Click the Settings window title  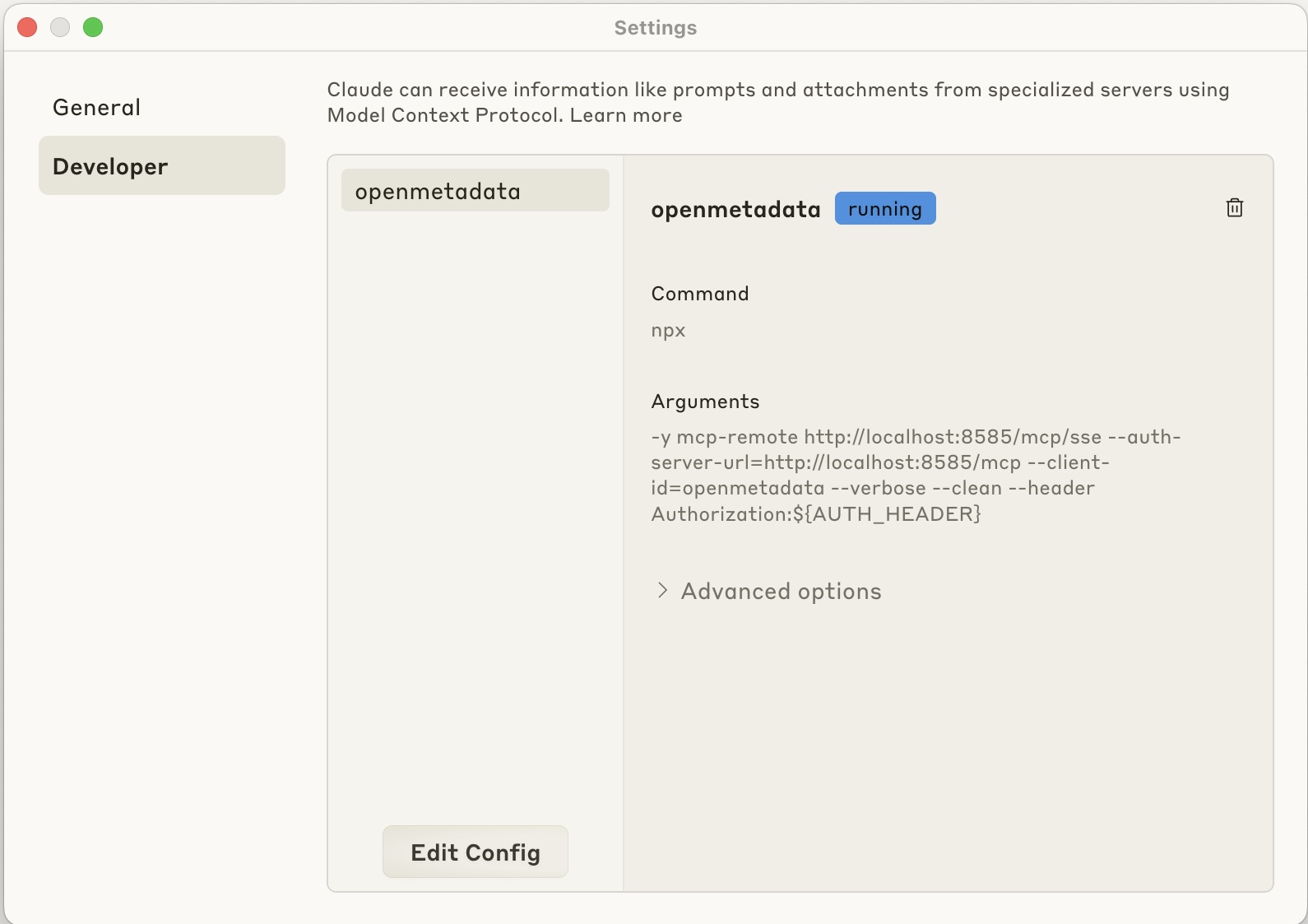coord(655,28)
